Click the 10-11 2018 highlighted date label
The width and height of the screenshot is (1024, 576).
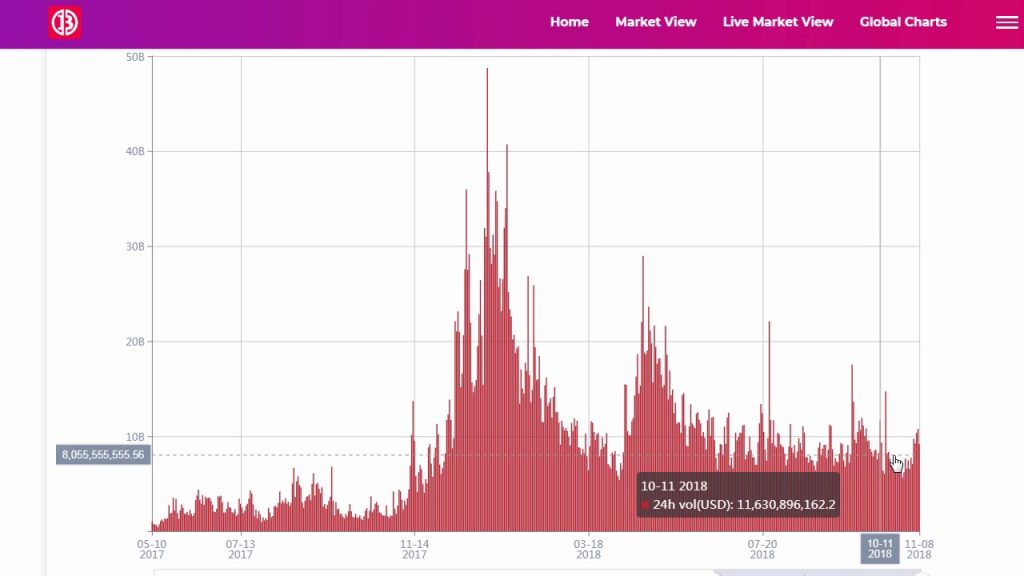pos(880,548)
